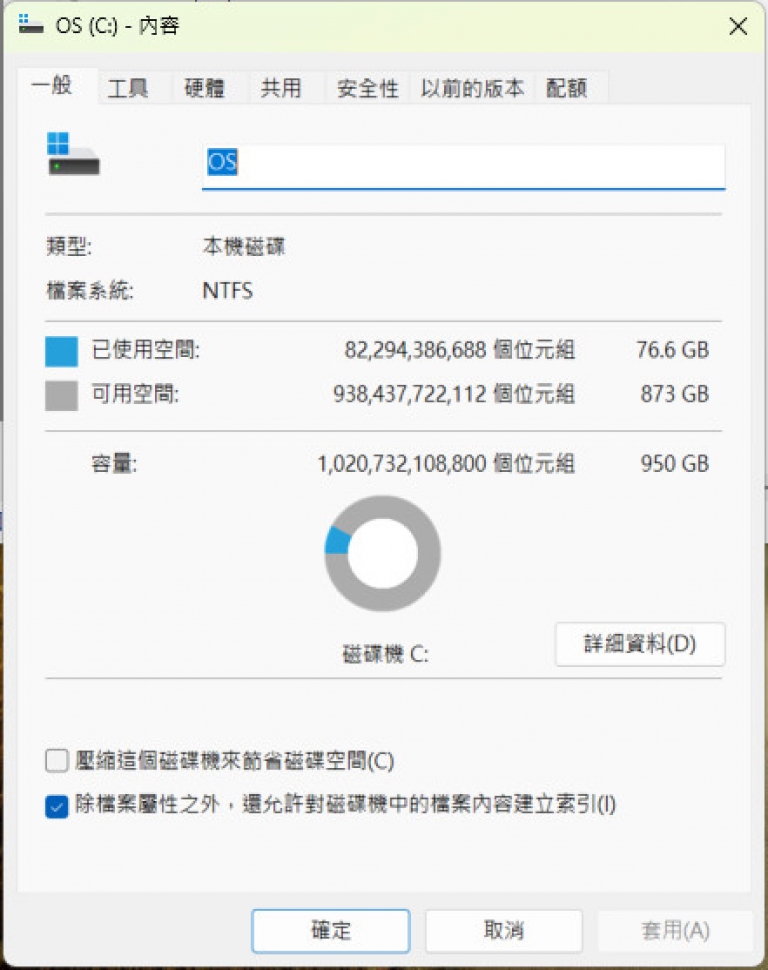Open the 以前的版本 tab
The height and width of the screenshot is (970, 768).
[x=472, y=88]
